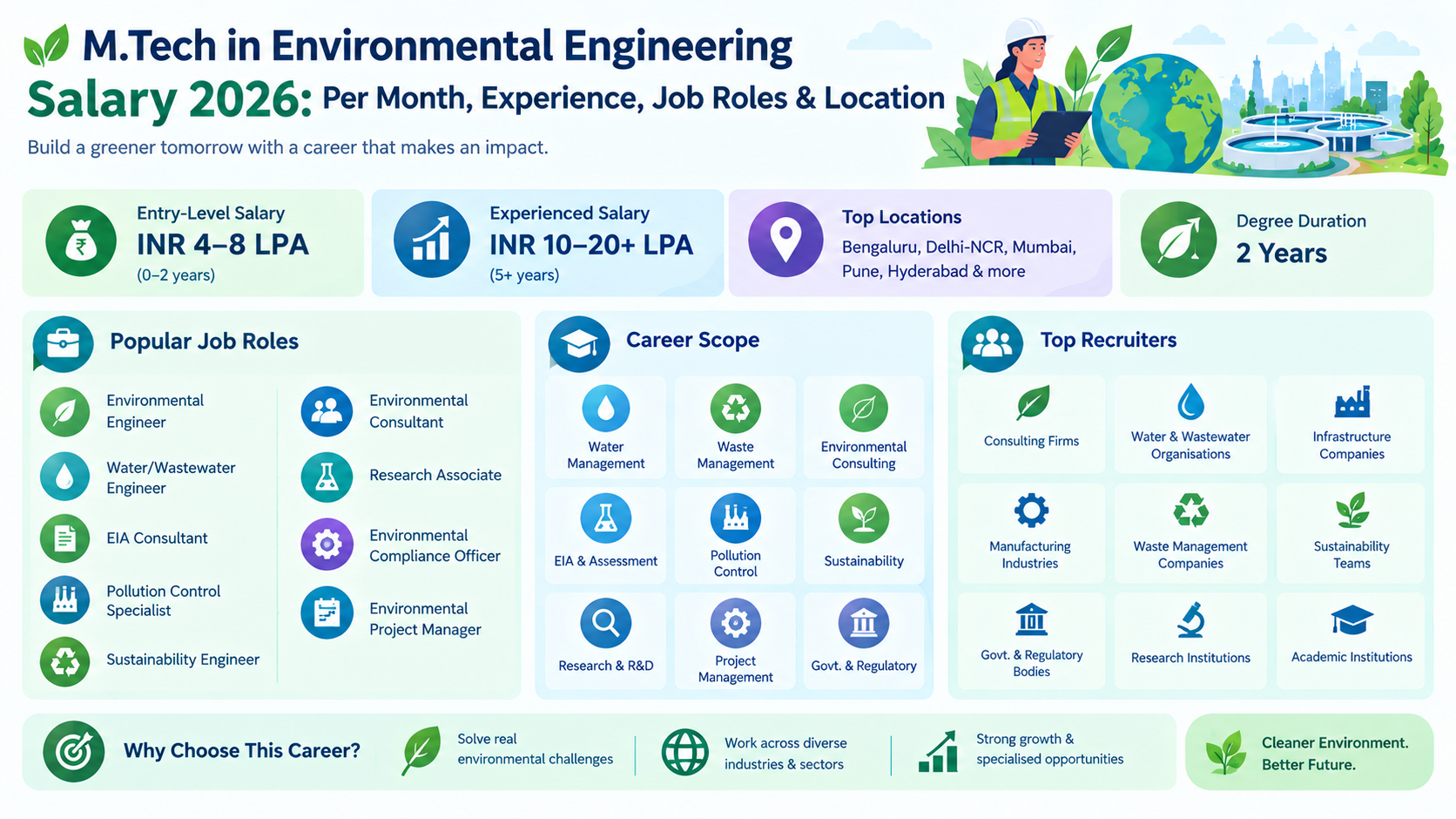Click the Environmental Consulting leaf icon
This screenshot has width=1456, height=819.
(x=864, y=408)
